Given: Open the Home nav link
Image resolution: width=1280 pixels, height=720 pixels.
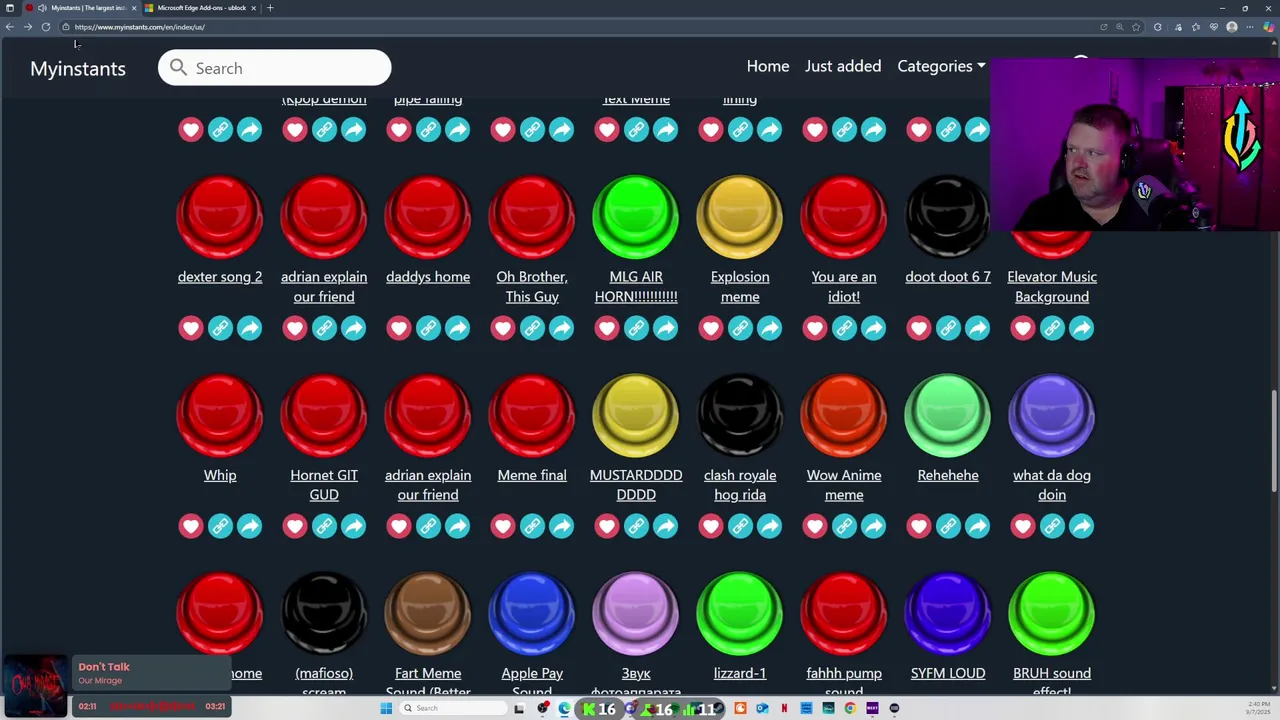Looking at the screenshot, I should (768, 66).
